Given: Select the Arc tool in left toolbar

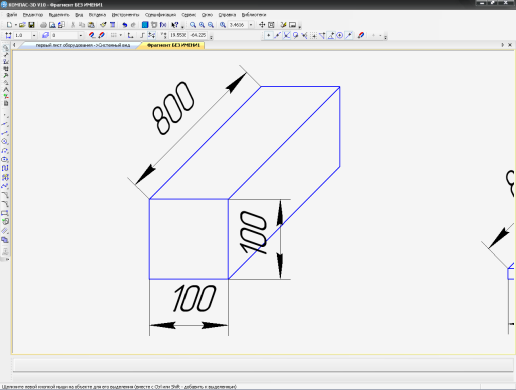Looking at the screenshot, I should [5, 151].
